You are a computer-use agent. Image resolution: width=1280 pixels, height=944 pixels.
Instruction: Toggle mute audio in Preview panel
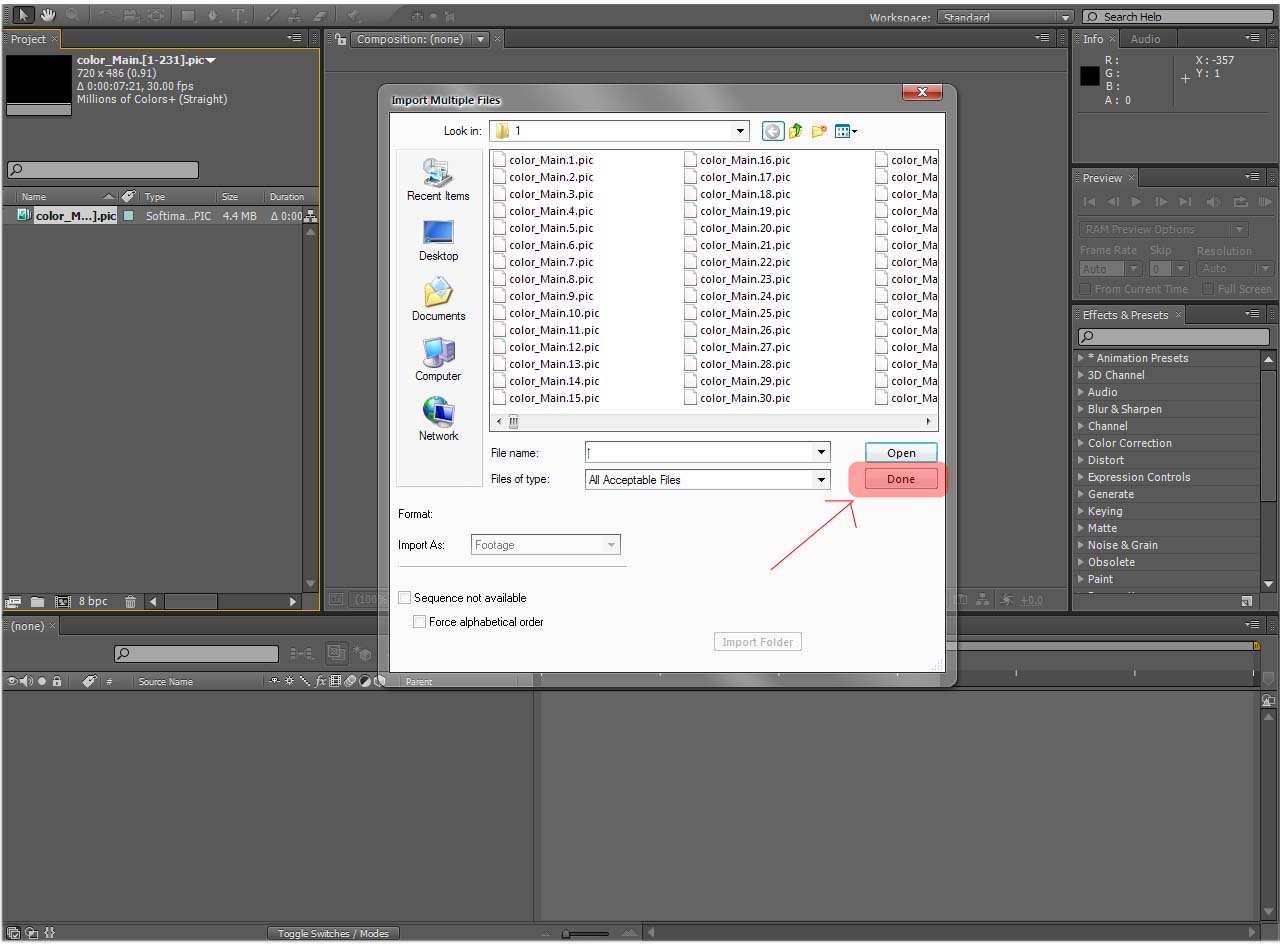1214,202
